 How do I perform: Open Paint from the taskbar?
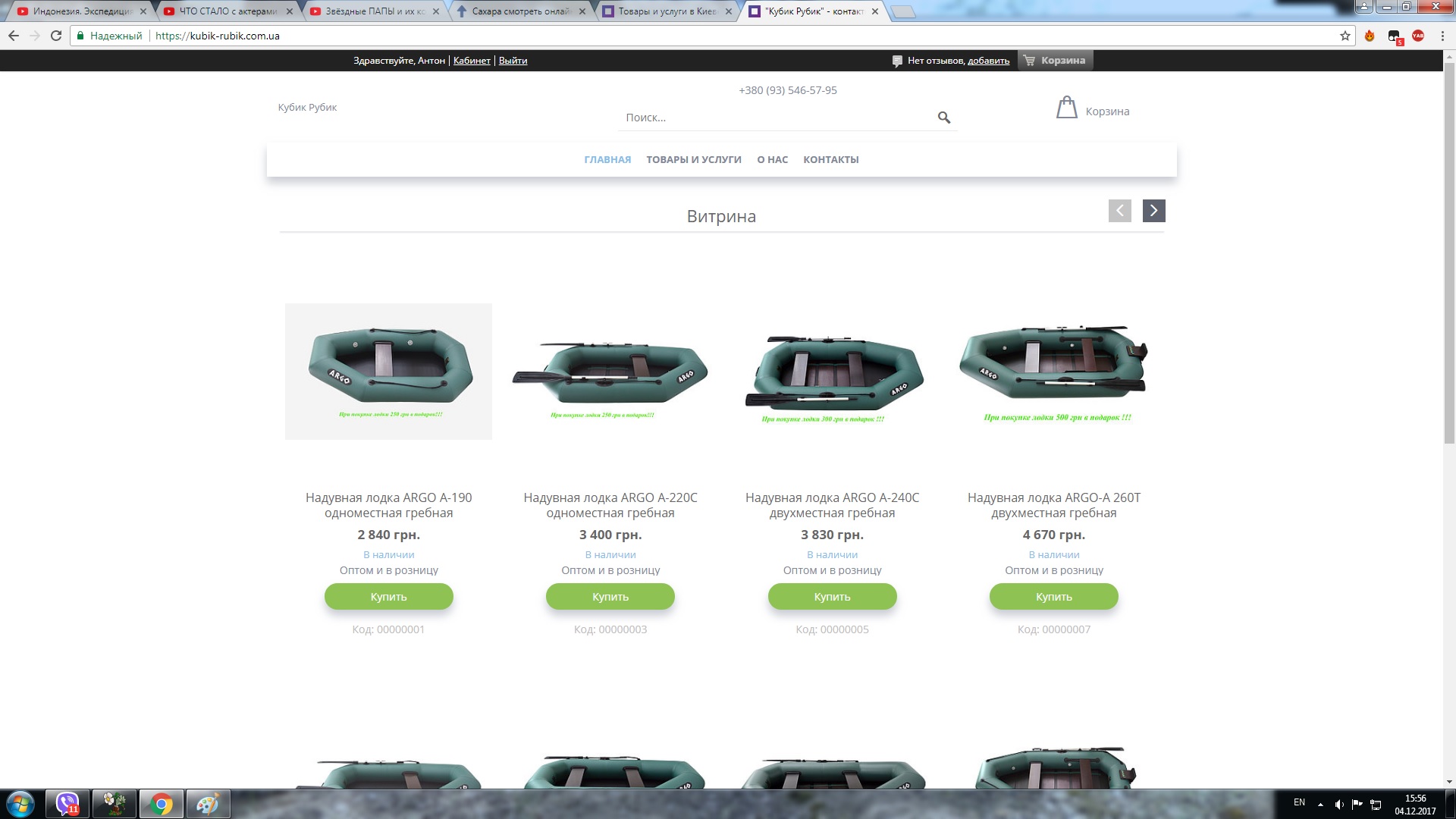click(x=208, y=804)
